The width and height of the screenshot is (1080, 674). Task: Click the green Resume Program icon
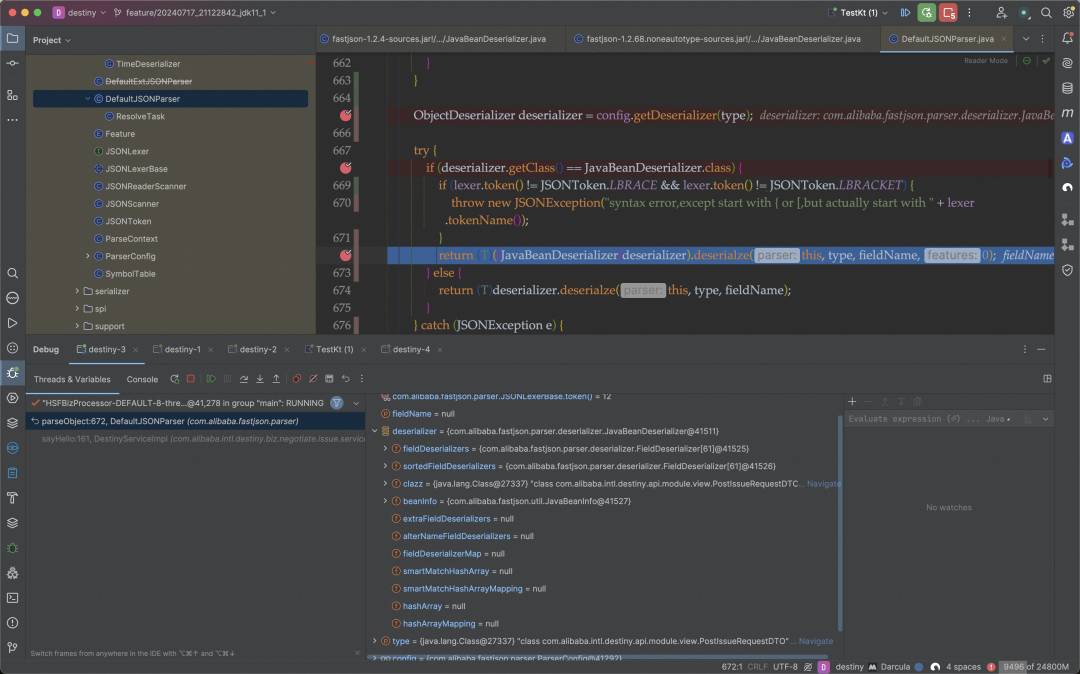point(211,379)
